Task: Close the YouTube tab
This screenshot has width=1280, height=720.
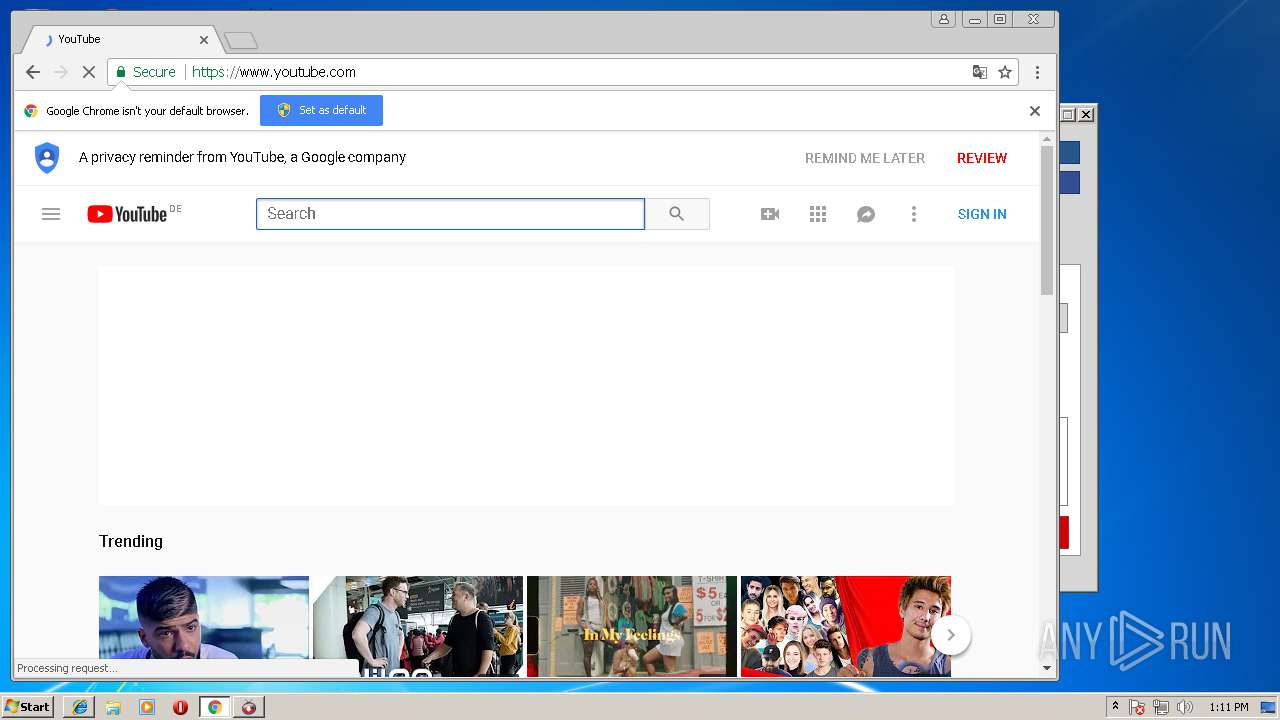Action: point(204,40)
